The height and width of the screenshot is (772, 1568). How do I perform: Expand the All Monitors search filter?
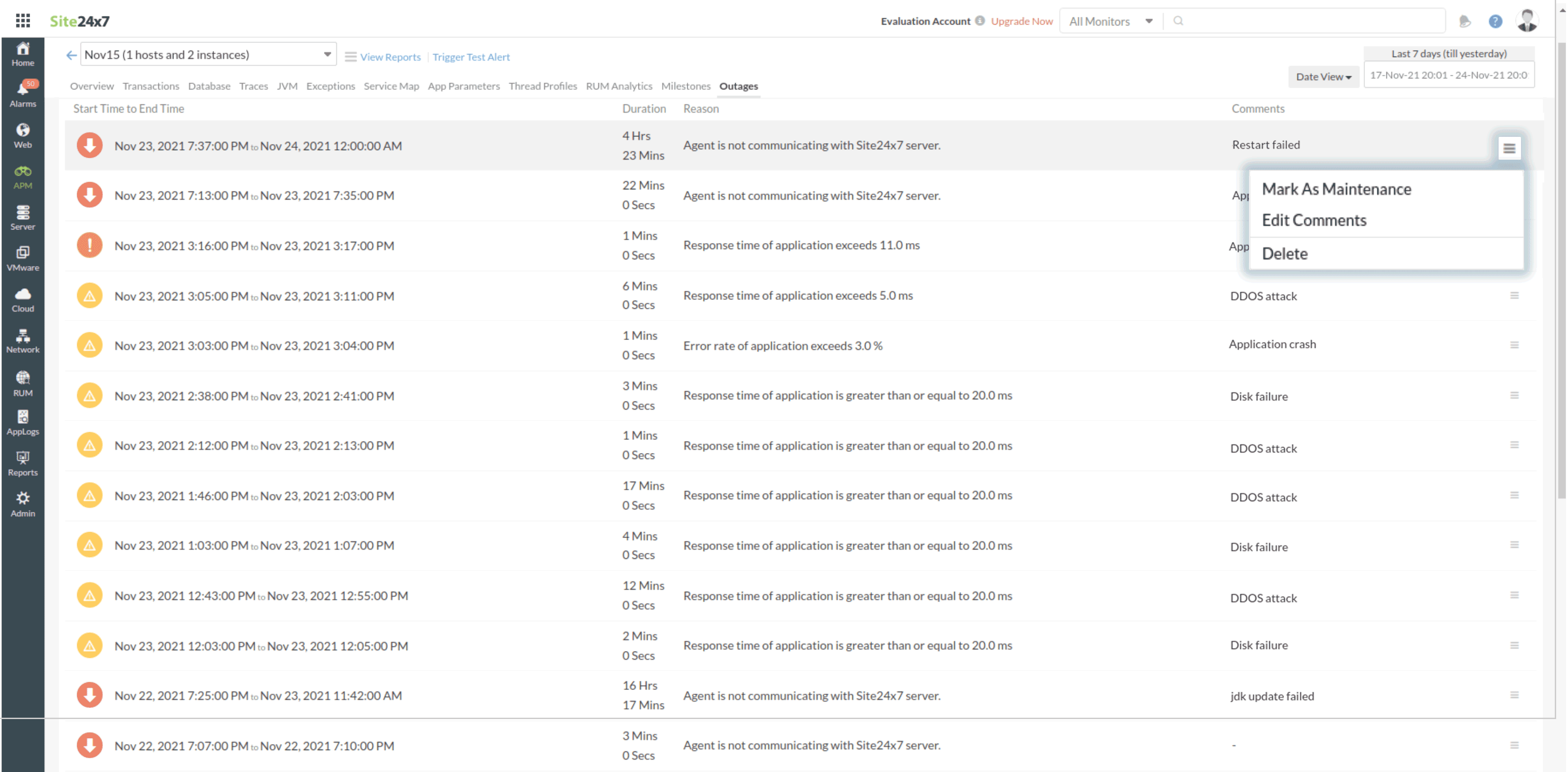(x=1111, y=21)
